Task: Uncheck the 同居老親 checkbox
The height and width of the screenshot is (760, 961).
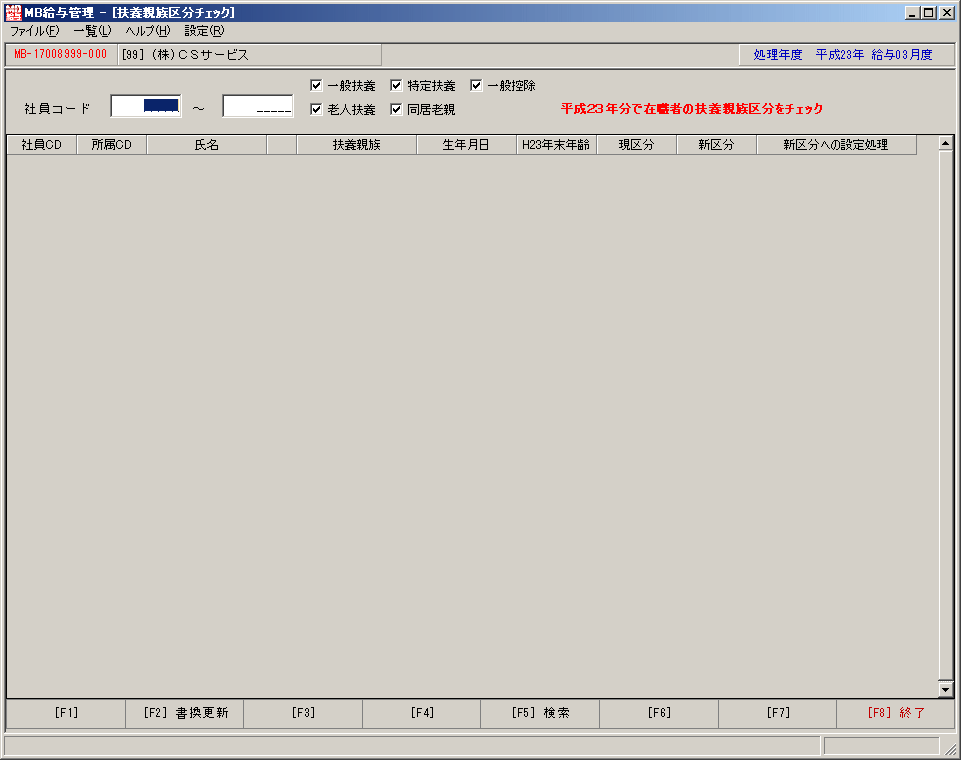Action: [396, 110]
